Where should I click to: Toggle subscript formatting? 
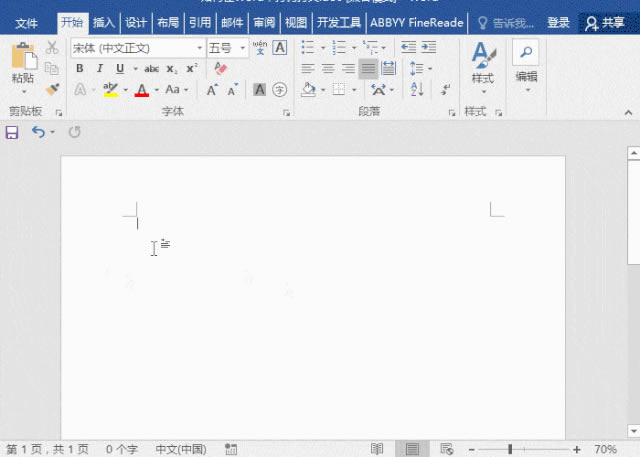point(172,69)
